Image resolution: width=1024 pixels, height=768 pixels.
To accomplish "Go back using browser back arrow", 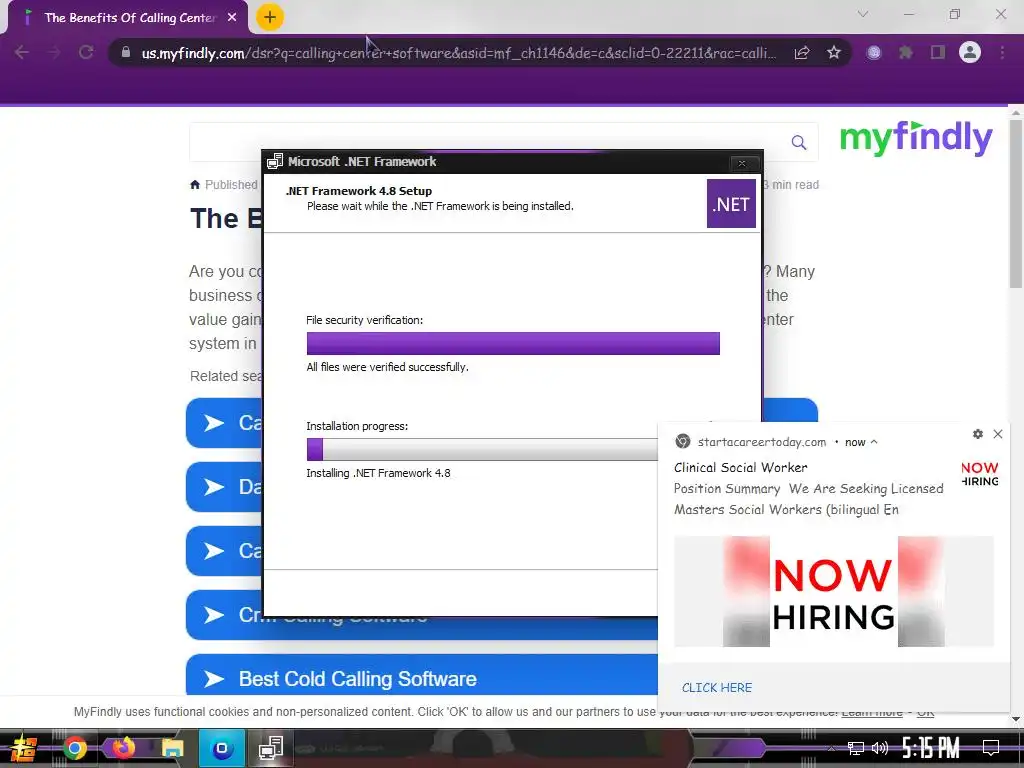I will click(22, 53).
